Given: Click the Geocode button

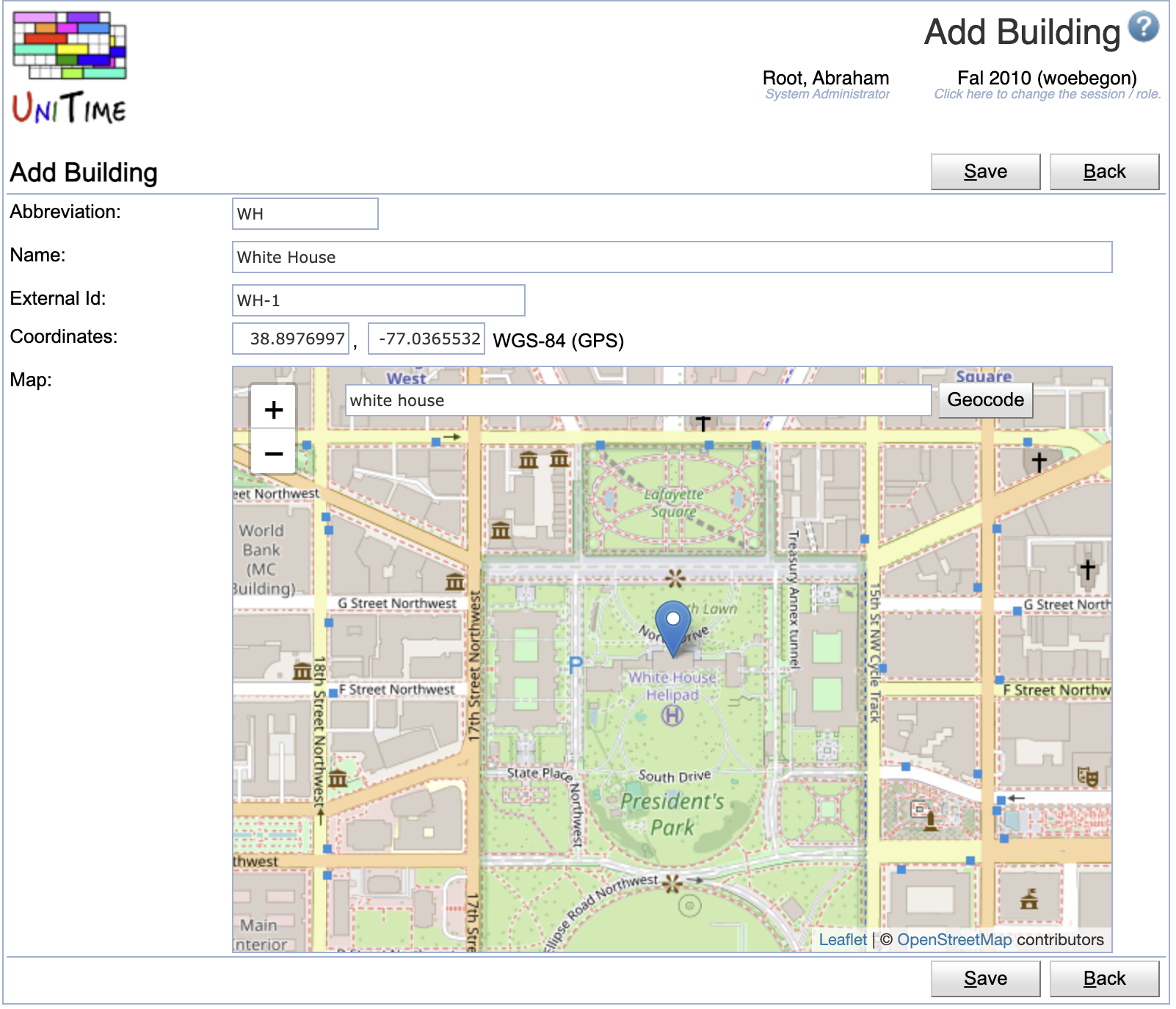Looking at the screenshot, I should pos(985,400).
